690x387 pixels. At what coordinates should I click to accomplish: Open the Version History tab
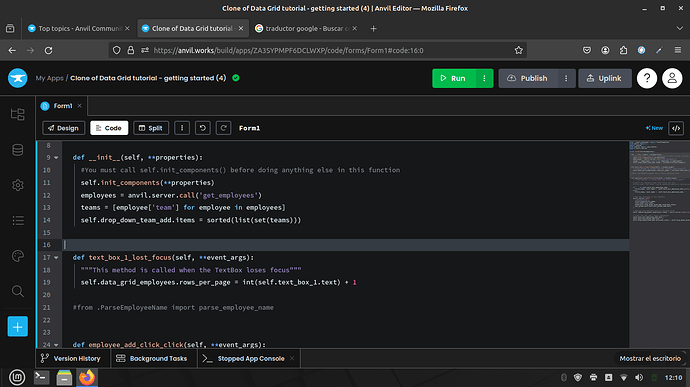point(71,358)
